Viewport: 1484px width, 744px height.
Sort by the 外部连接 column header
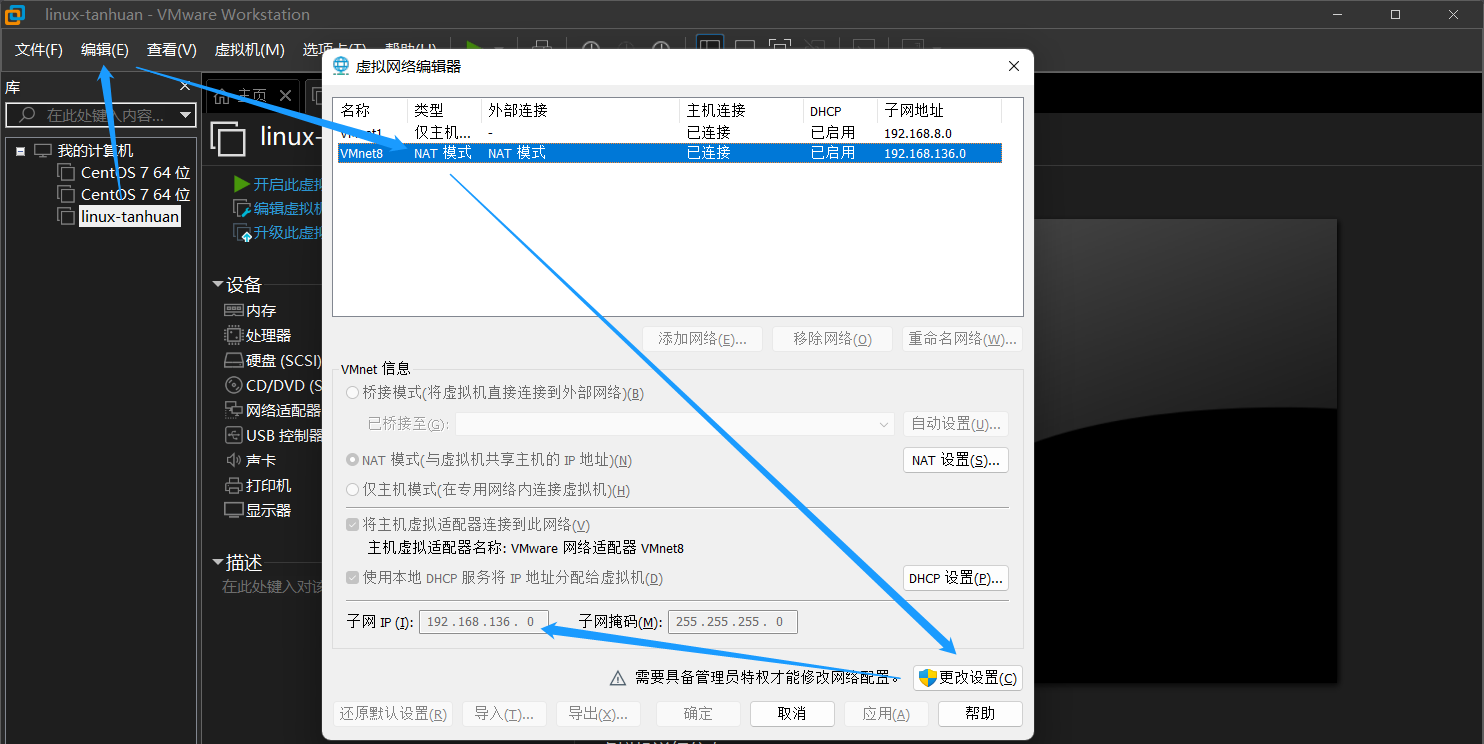(x=580, y=111)
